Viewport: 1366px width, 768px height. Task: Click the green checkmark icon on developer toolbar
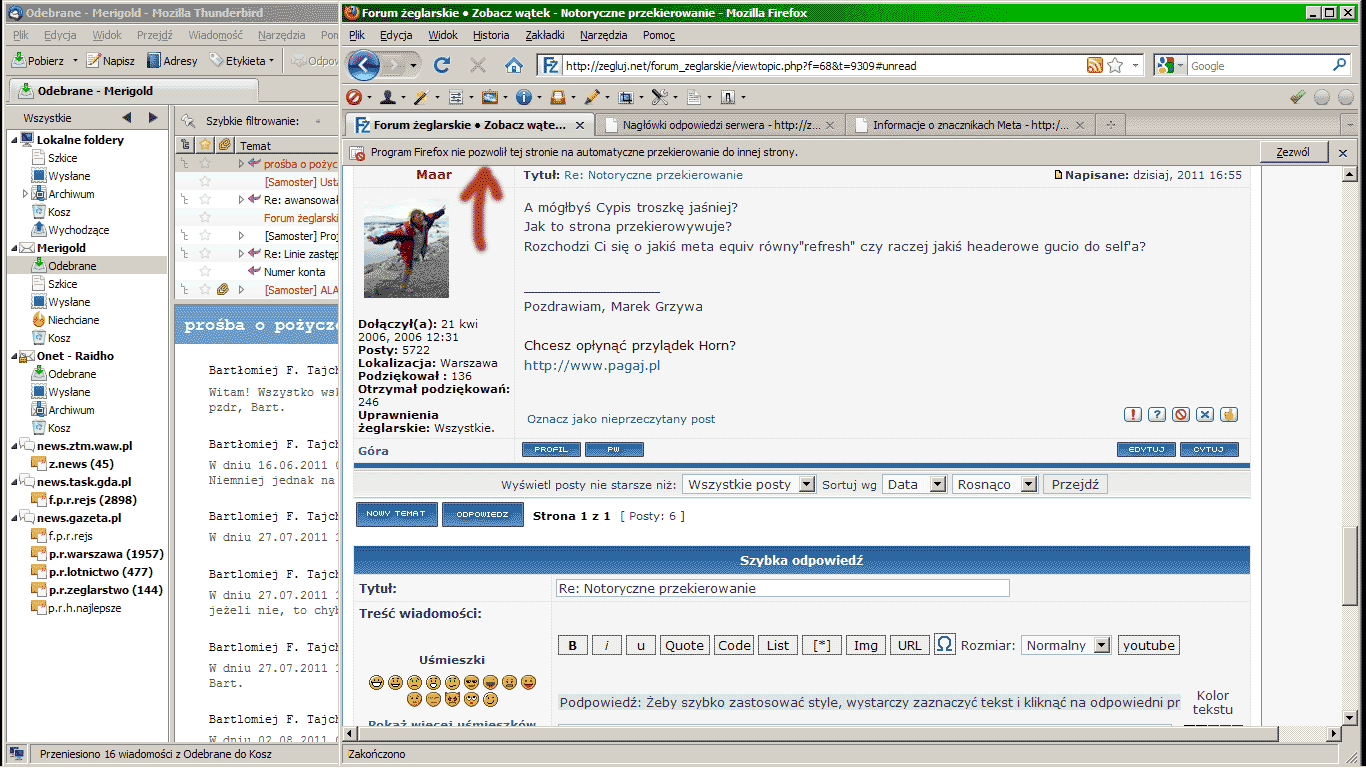[1298, 97]
